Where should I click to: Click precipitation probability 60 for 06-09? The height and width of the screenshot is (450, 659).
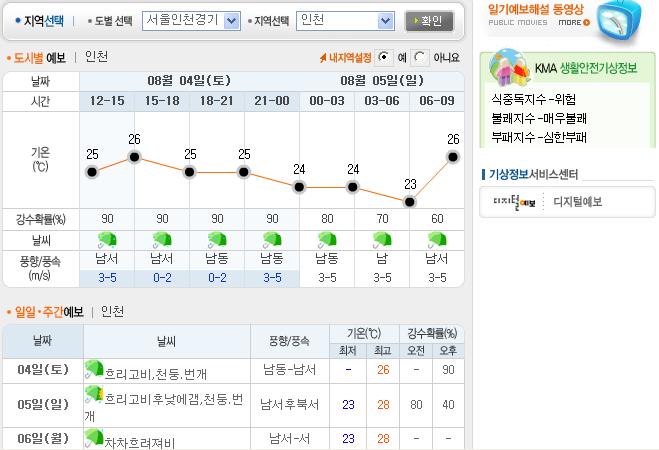[437, 219]
